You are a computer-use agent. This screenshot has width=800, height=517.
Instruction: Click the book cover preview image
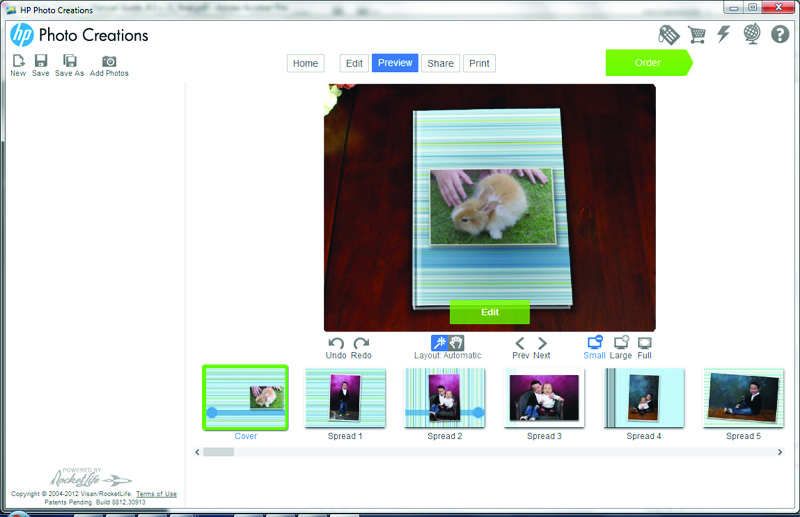(492, 209)
